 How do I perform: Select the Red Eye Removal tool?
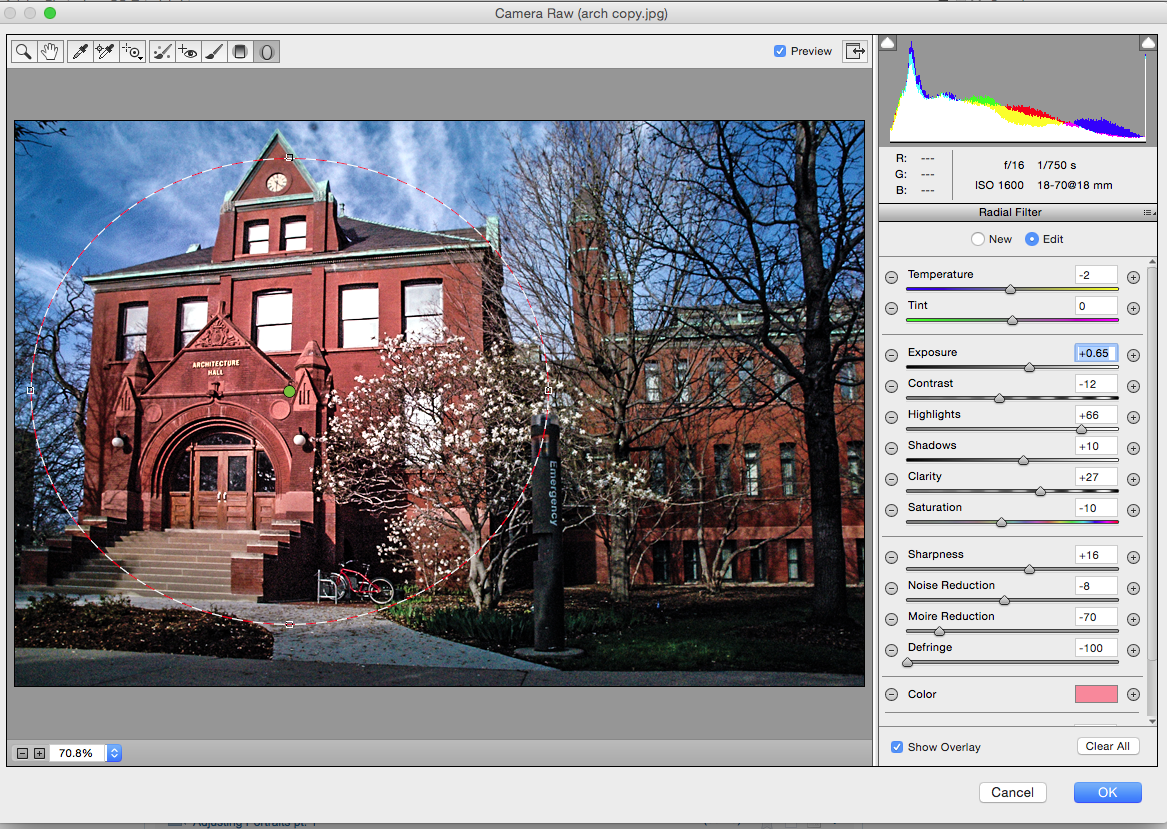tap(188, 51)
